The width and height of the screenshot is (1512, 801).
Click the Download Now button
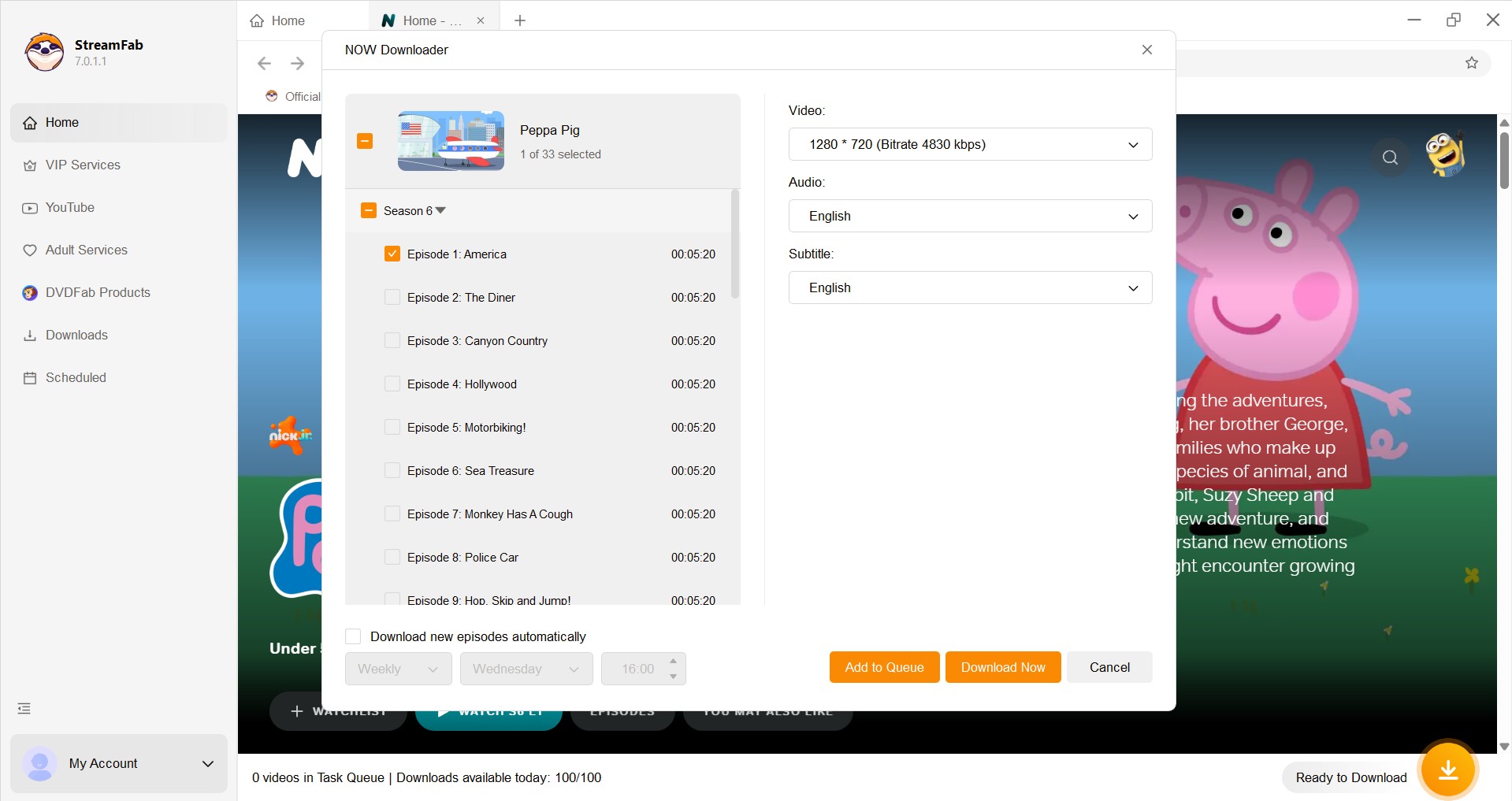click(x=1002, y=667)
